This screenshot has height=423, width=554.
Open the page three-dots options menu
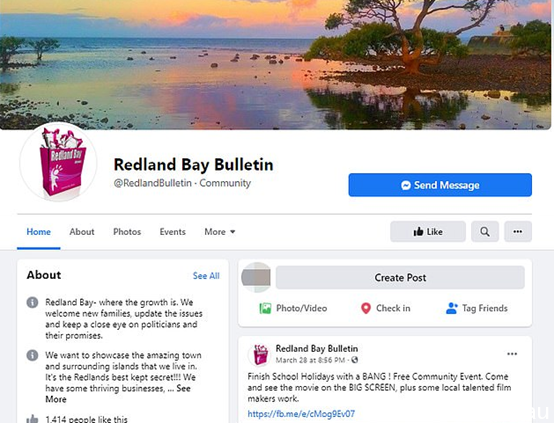click(x=518, y=232)
